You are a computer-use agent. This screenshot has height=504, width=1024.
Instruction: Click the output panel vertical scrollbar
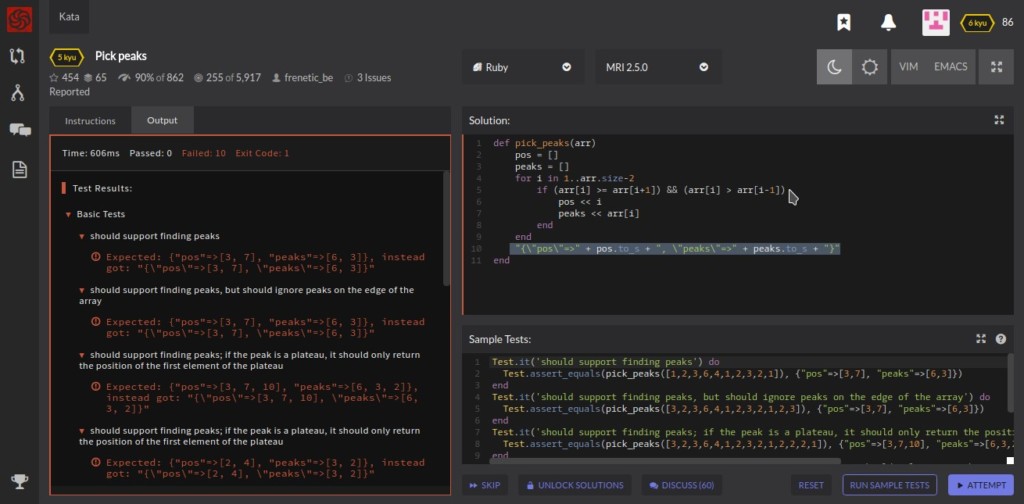[x=446, y=228]
